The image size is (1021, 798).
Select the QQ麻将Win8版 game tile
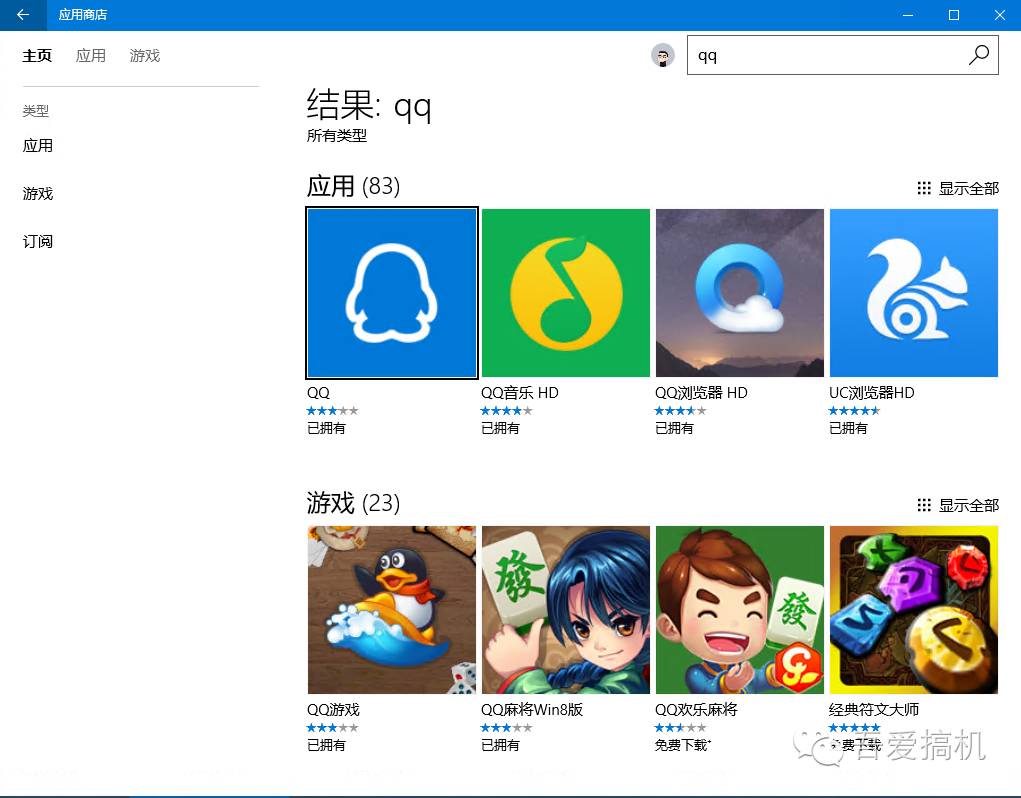[x=565, y=609]
